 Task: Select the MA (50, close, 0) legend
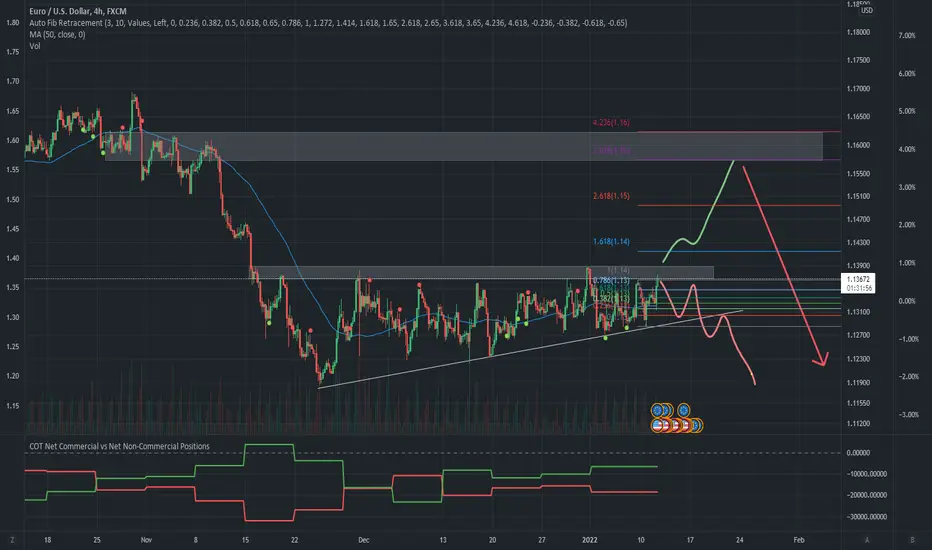57,34
